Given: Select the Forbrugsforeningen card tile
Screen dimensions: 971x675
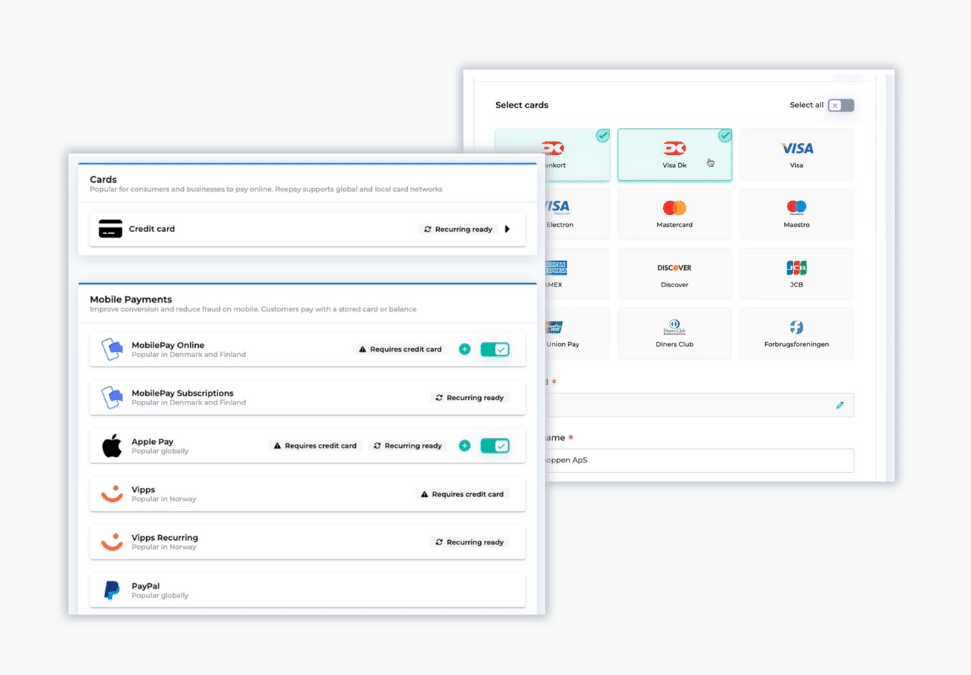Looking at the screenshot, I should click(796, 334).
